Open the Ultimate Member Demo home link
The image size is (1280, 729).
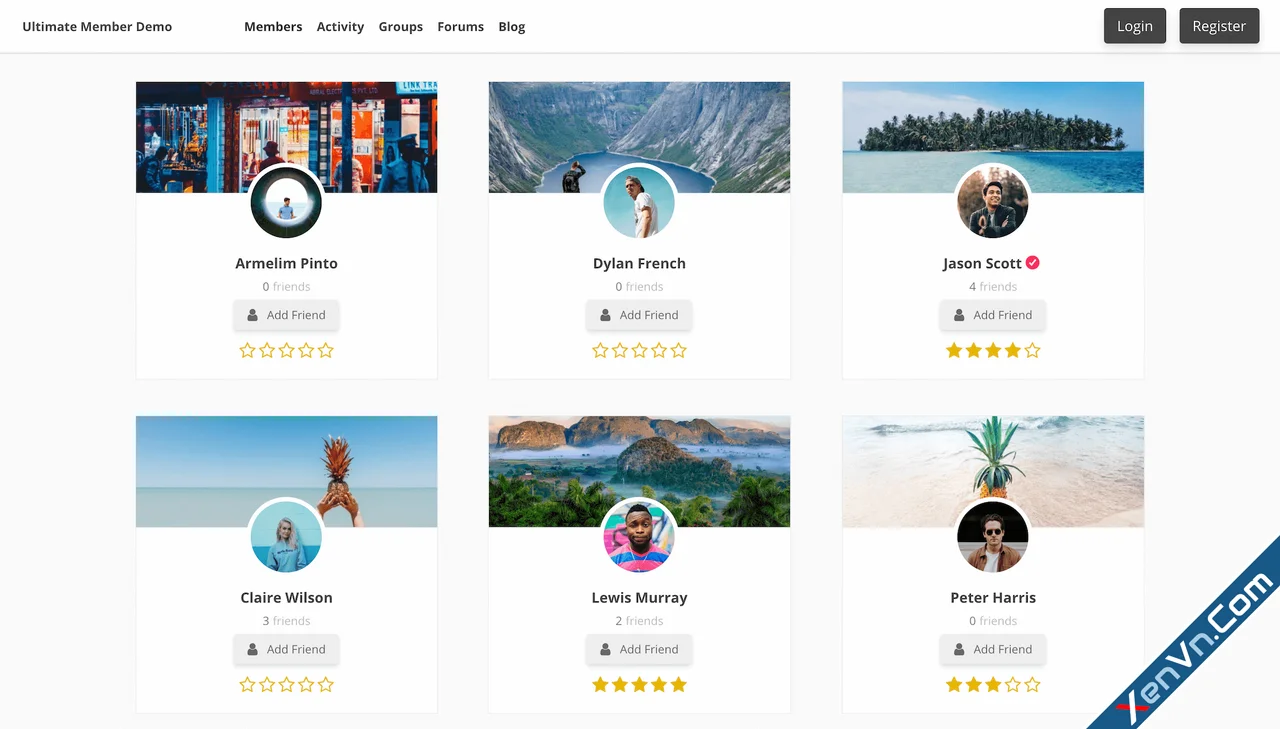(x=97, y=26)
